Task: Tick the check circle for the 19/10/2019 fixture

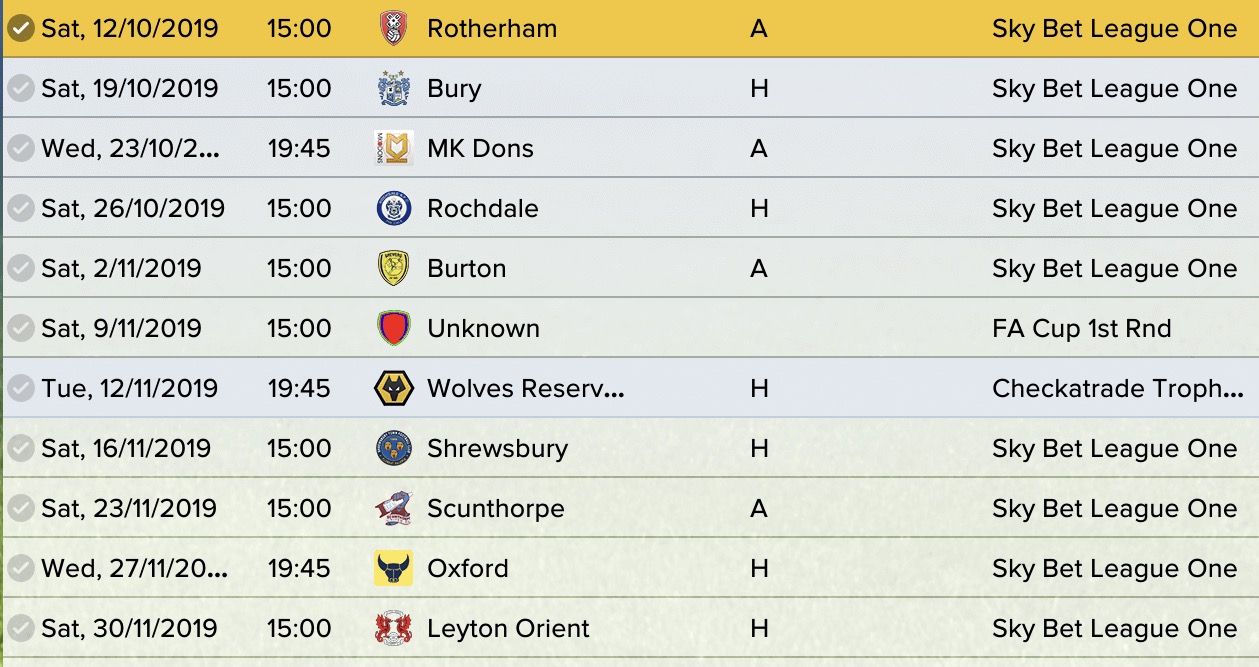Action: click(x=20, y=88)
